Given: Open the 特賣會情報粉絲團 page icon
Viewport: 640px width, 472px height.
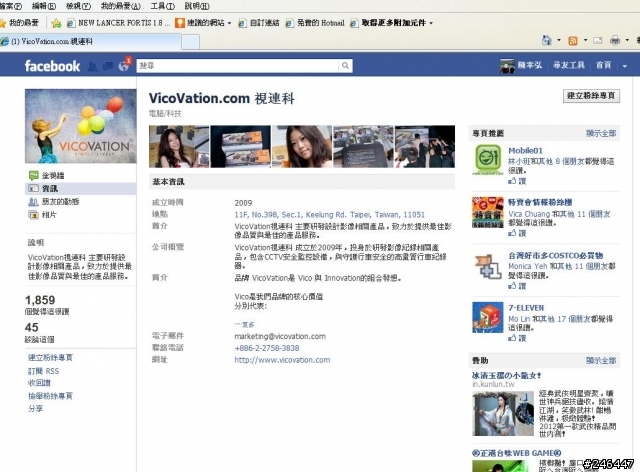Looking at the screenshot, I should [488, 212].
